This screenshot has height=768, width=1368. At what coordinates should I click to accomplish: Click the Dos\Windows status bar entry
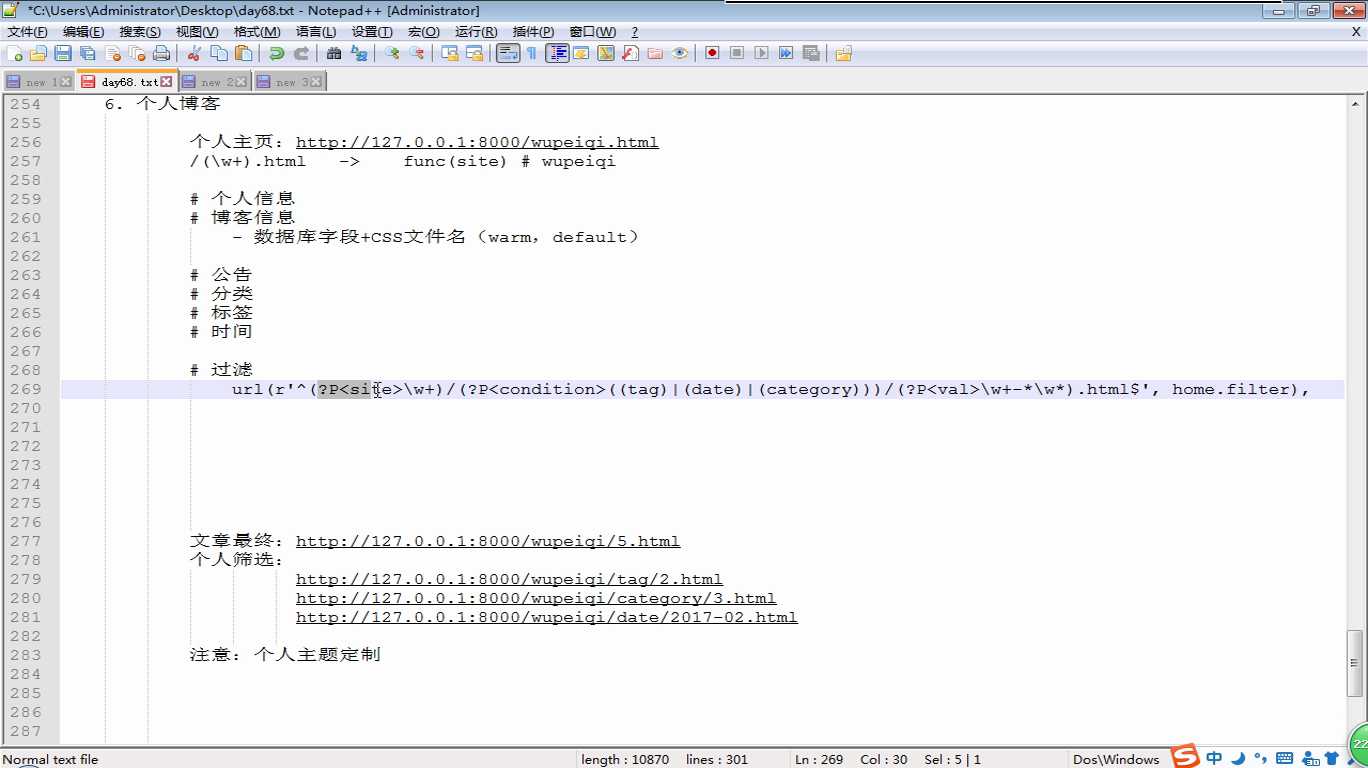click(x=1115, y=759)
